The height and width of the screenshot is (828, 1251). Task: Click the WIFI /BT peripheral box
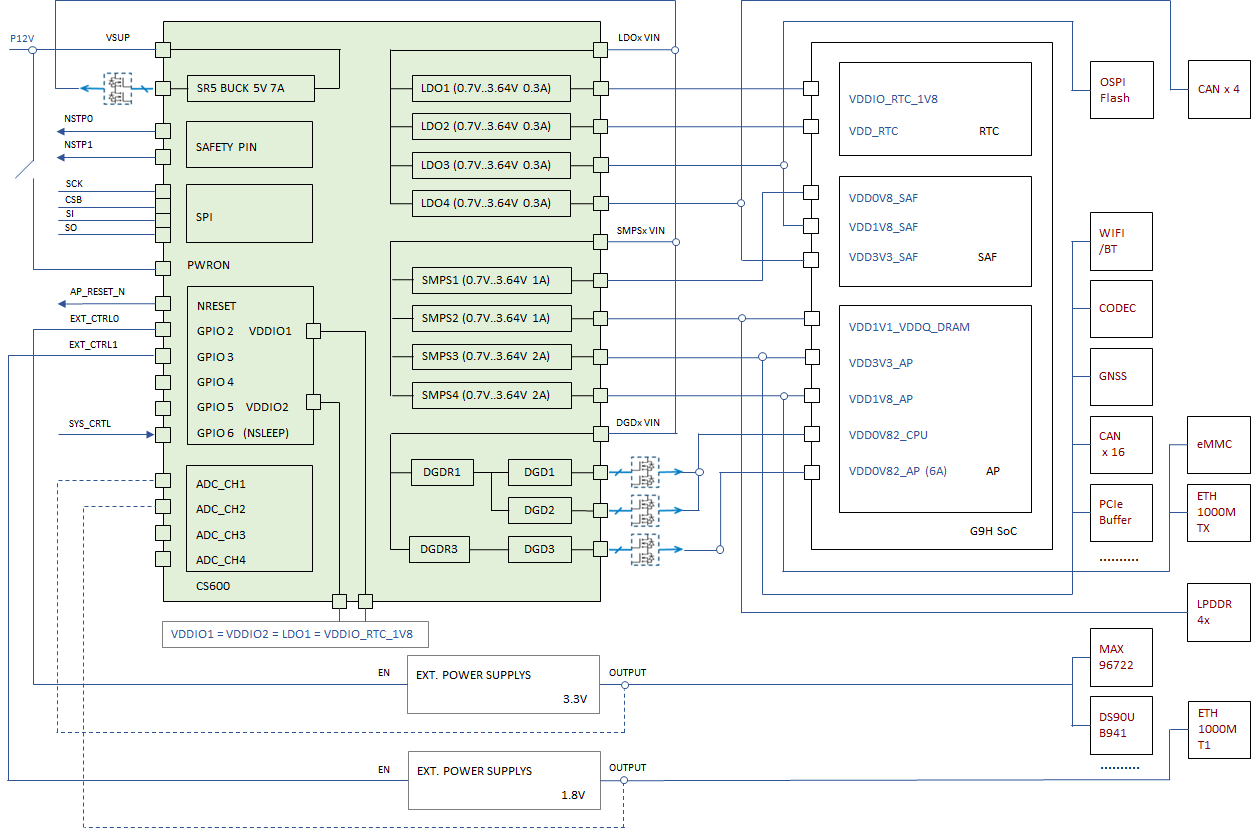(x=1122, y=240)
